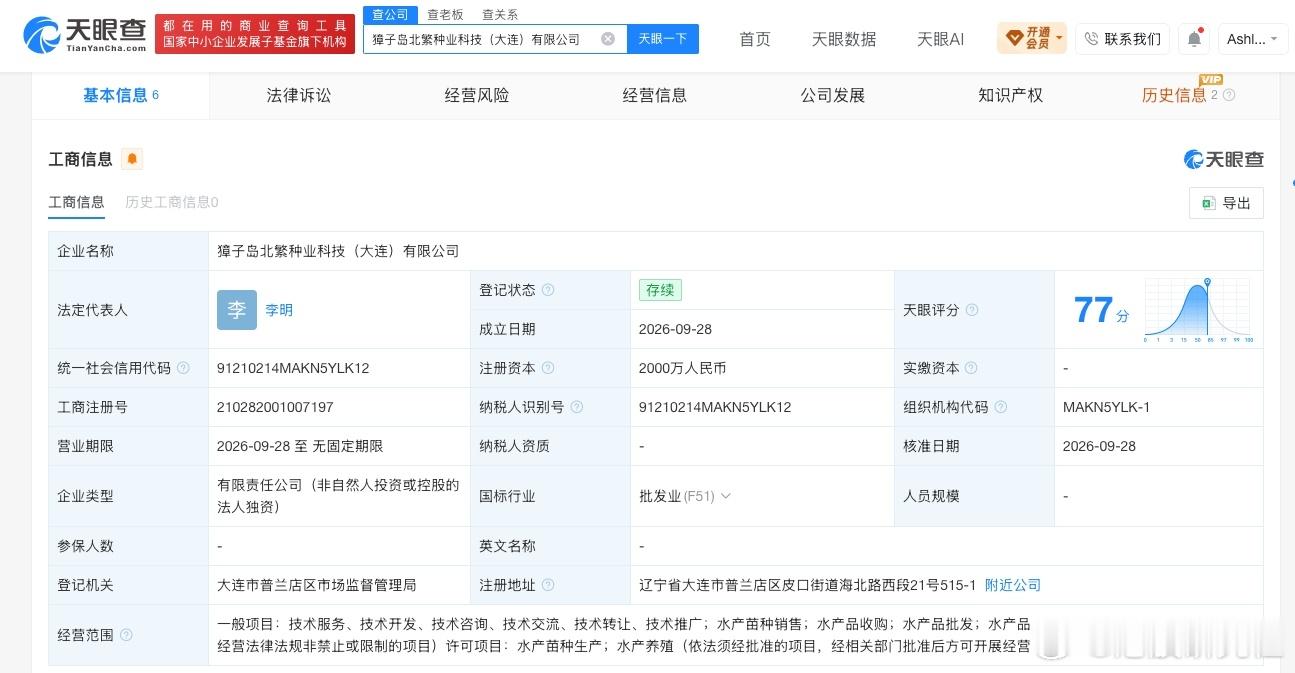
Task: Click help icon beside 历史信息 tab
Action: point(1229,95)
